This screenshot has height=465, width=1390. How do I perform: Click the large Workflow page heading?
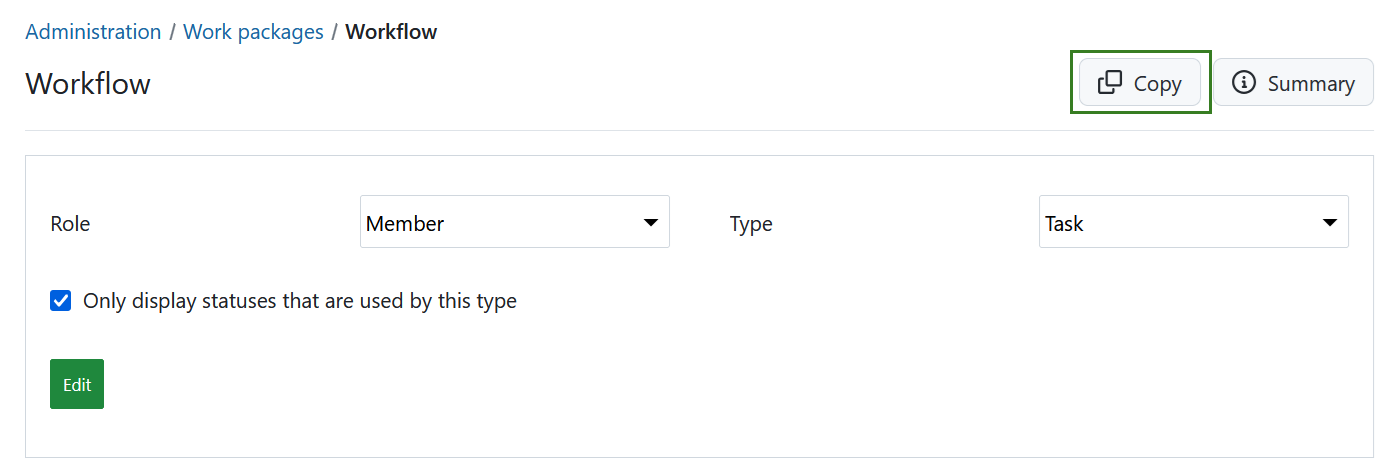[x=88, y=83]
